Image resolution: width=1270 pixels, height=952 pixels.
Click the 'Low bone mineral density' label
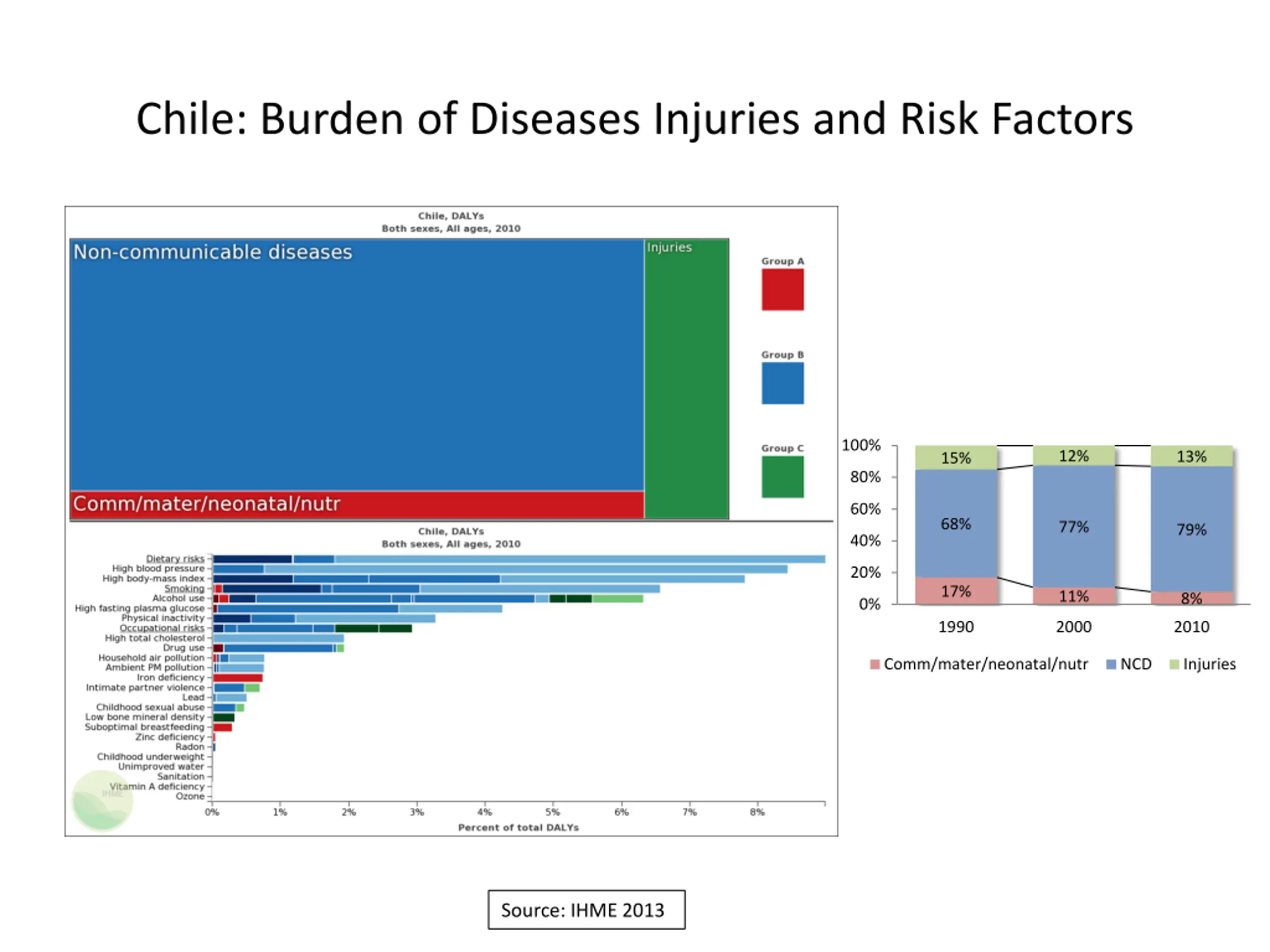pyautogui.click(x=145, y=716)
